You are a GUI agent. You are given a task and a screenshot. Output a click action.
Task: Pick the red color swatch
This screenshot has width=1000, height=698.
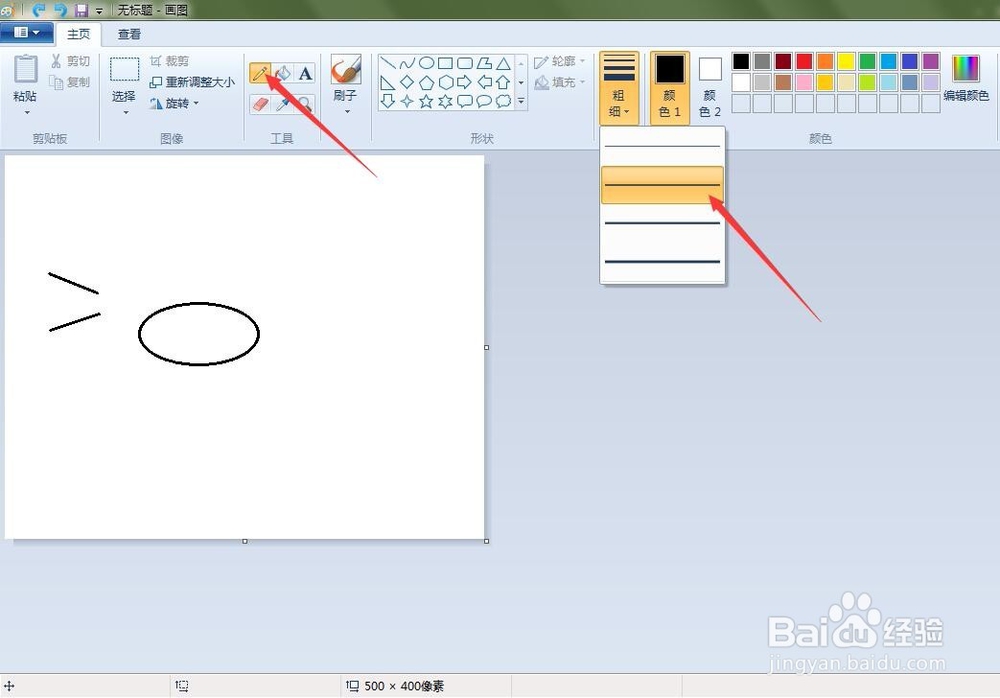pyautogui.click(x=804, y=61)
